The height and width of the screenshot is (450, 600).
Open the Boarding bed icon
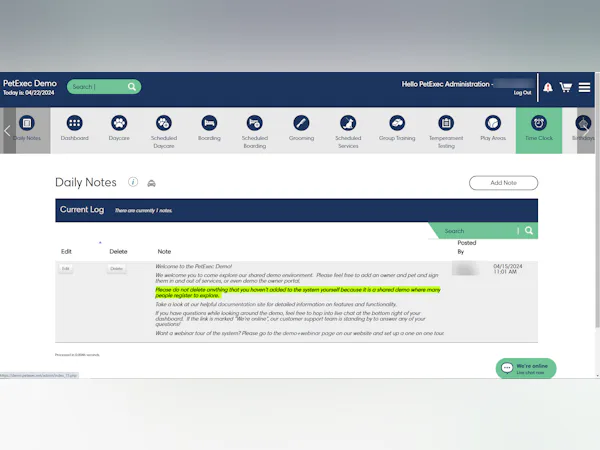[209, 123]
